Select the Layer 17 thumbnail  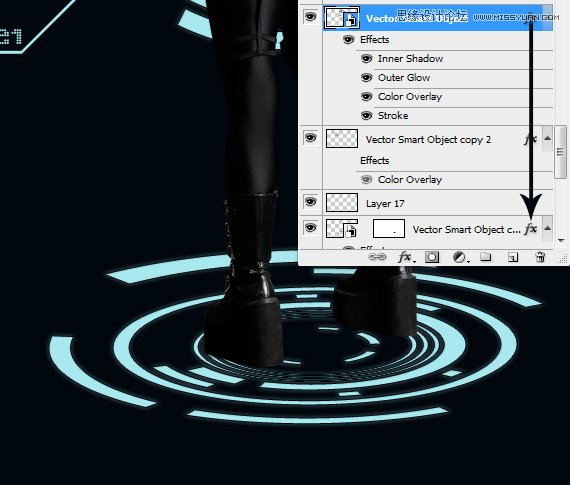[x=342, y=203]
